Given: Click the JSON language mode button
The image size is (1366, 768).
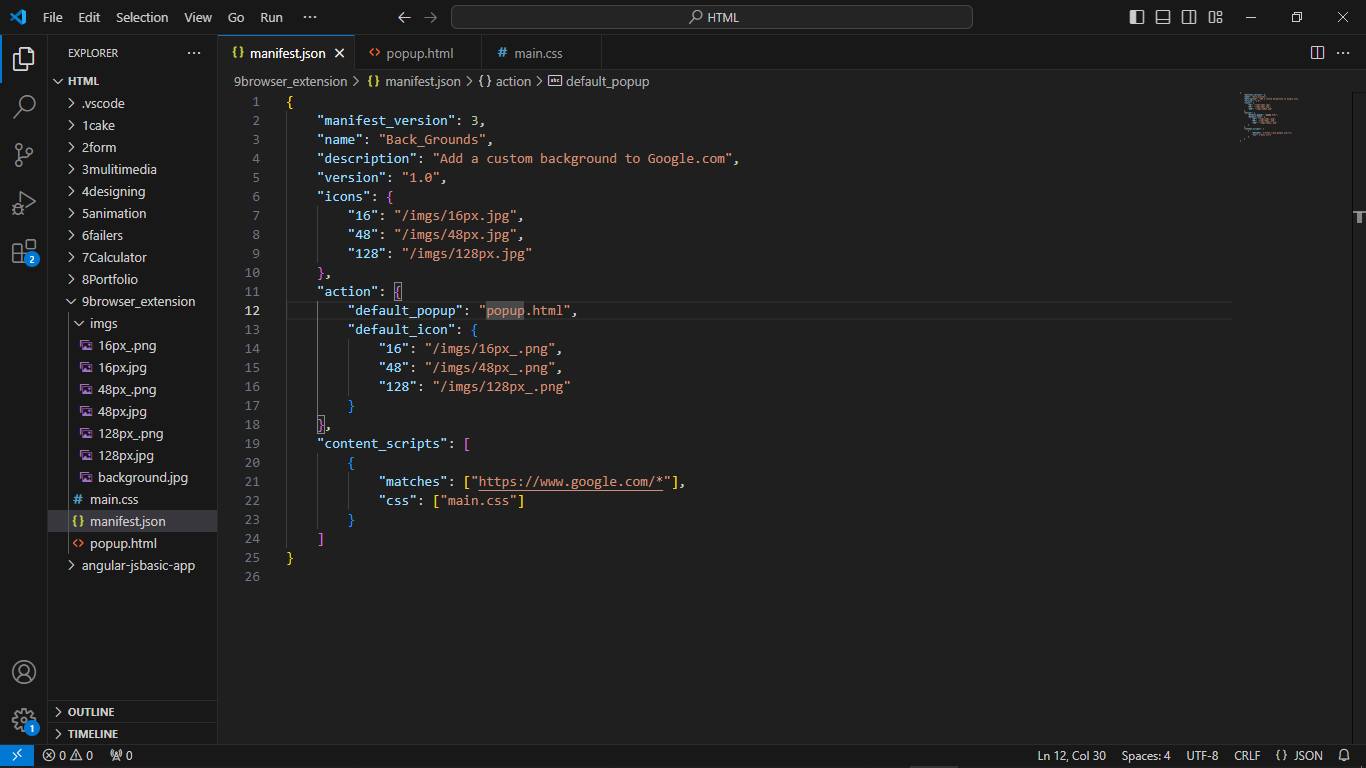Looking at the screenshot, I should [1299, 756].
